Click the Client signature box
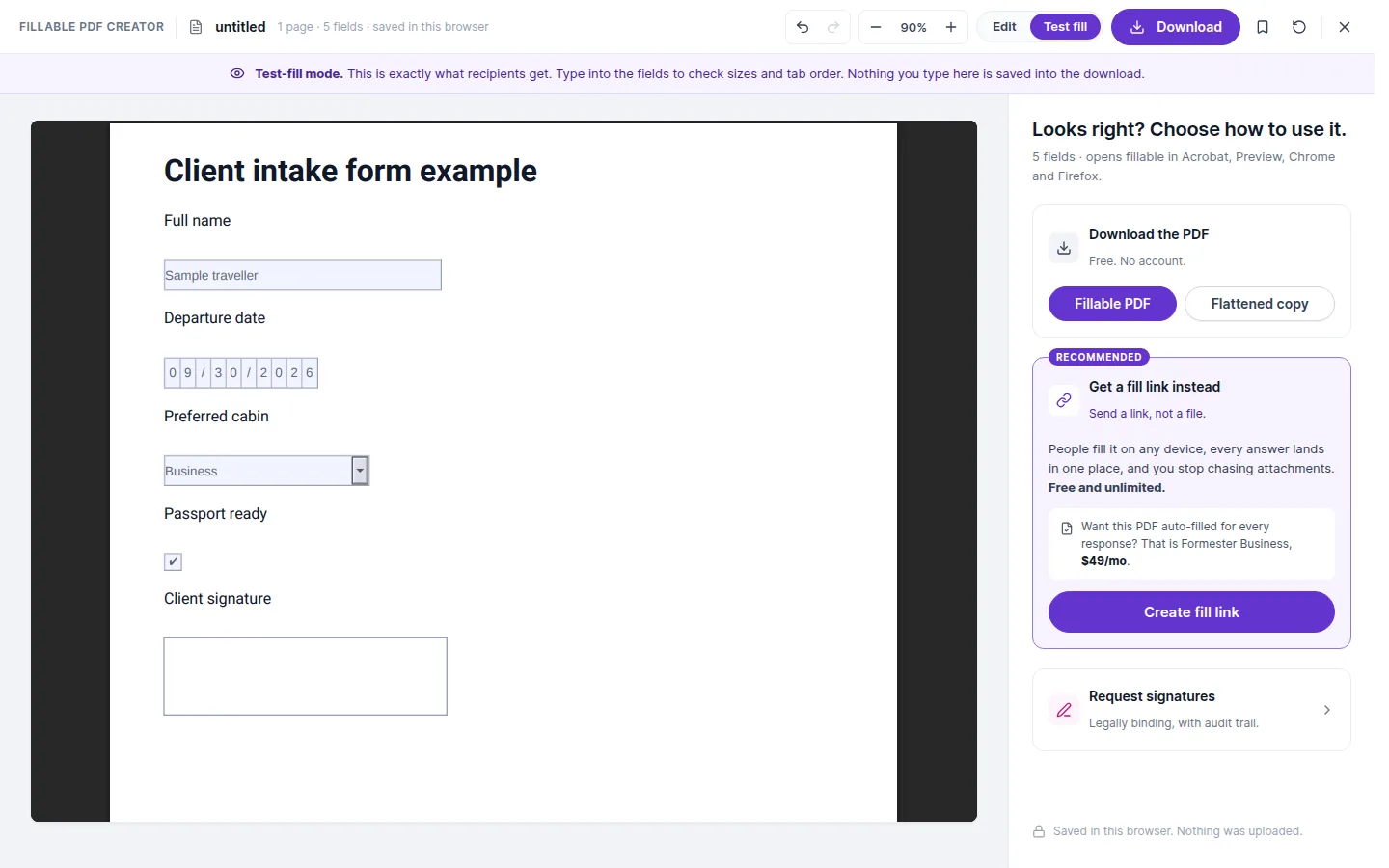Screen dimensions: 1389x868 306,676
